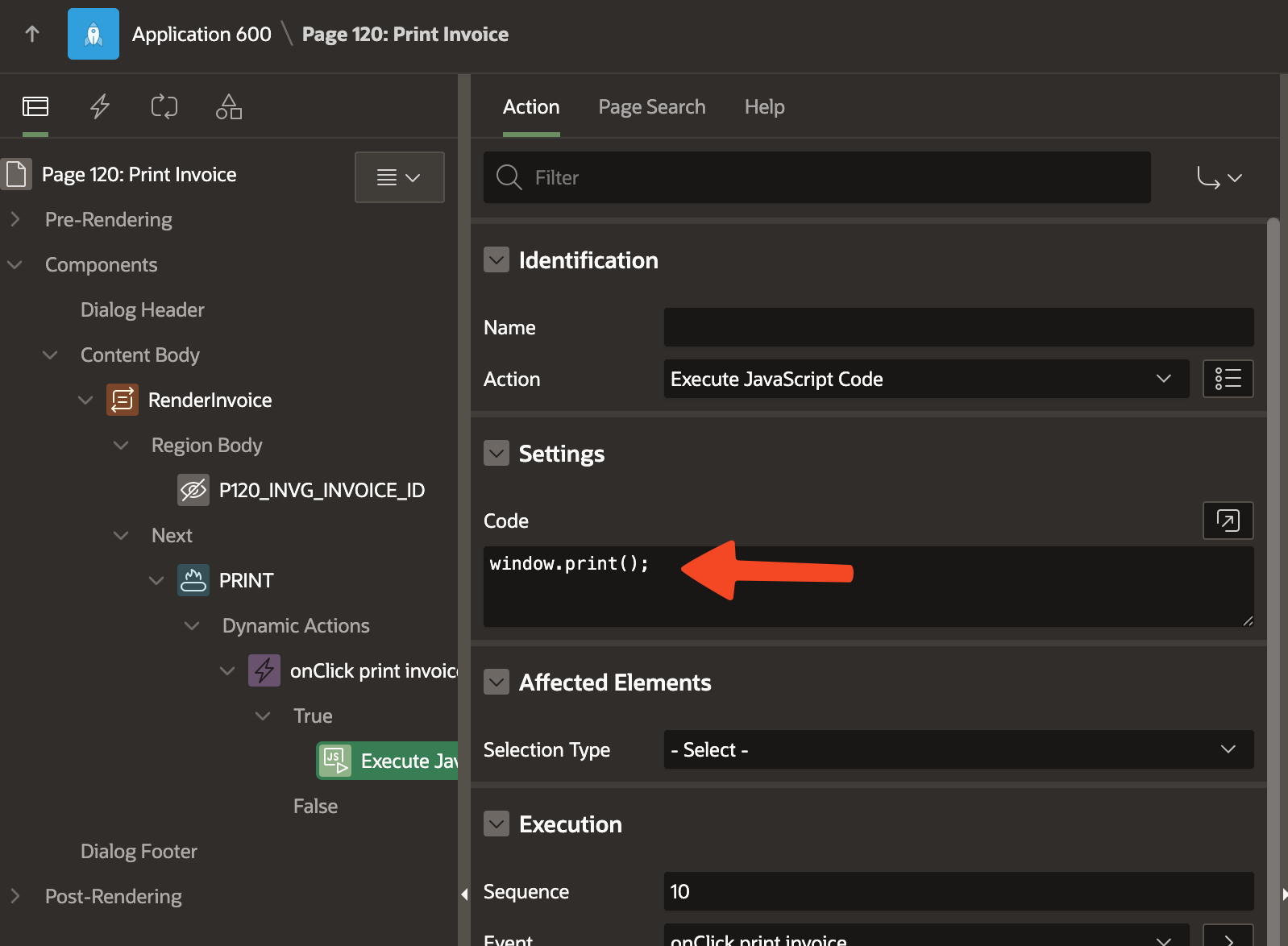Open the Selection Type dropdown
The width and height of the screenshot is (1288, 946).
(x=959, y=749)
